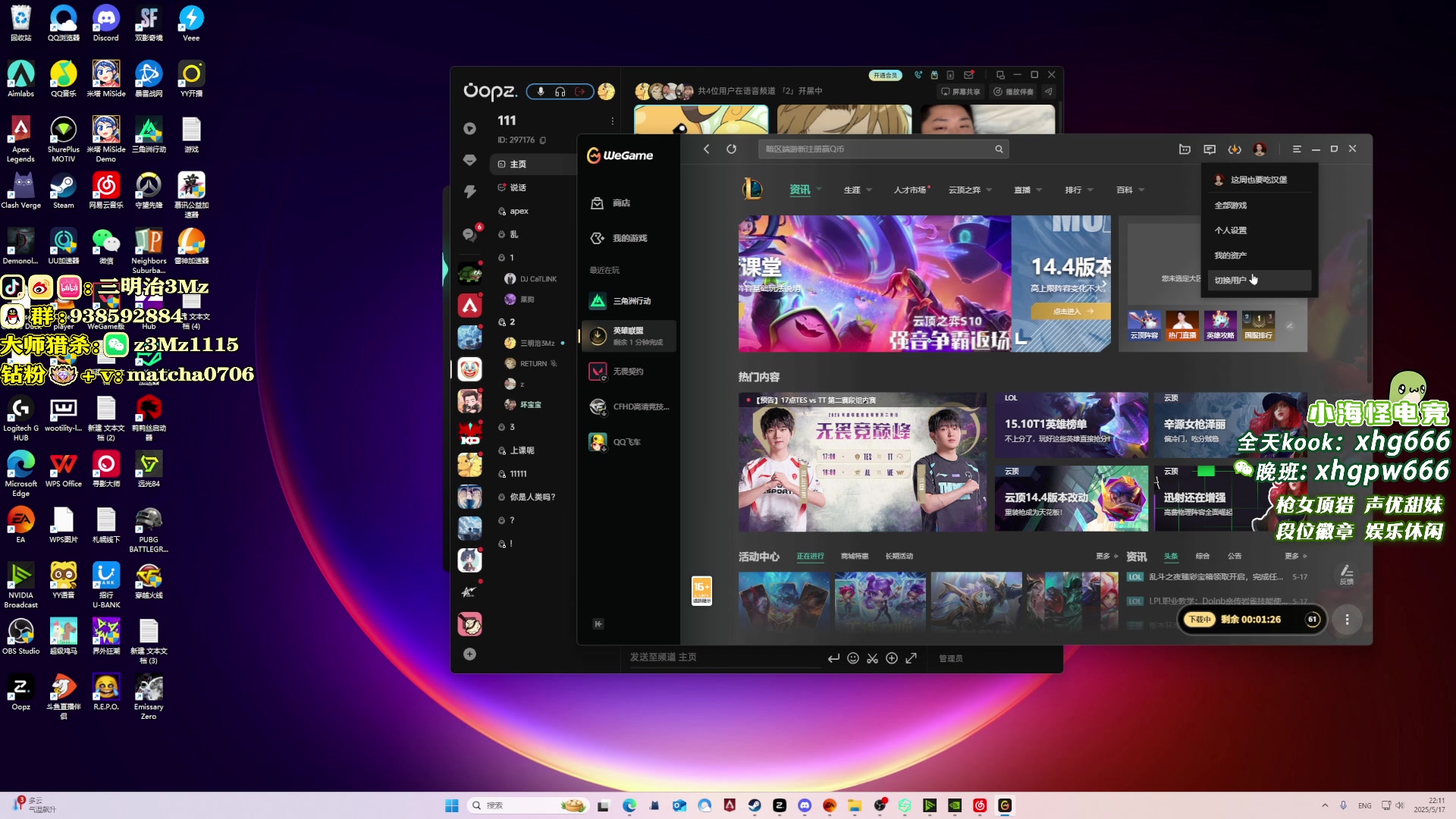Viewport: 1456px width, 819px height.
Task: Open download options three-dot menu
Action: [1347, 620]
